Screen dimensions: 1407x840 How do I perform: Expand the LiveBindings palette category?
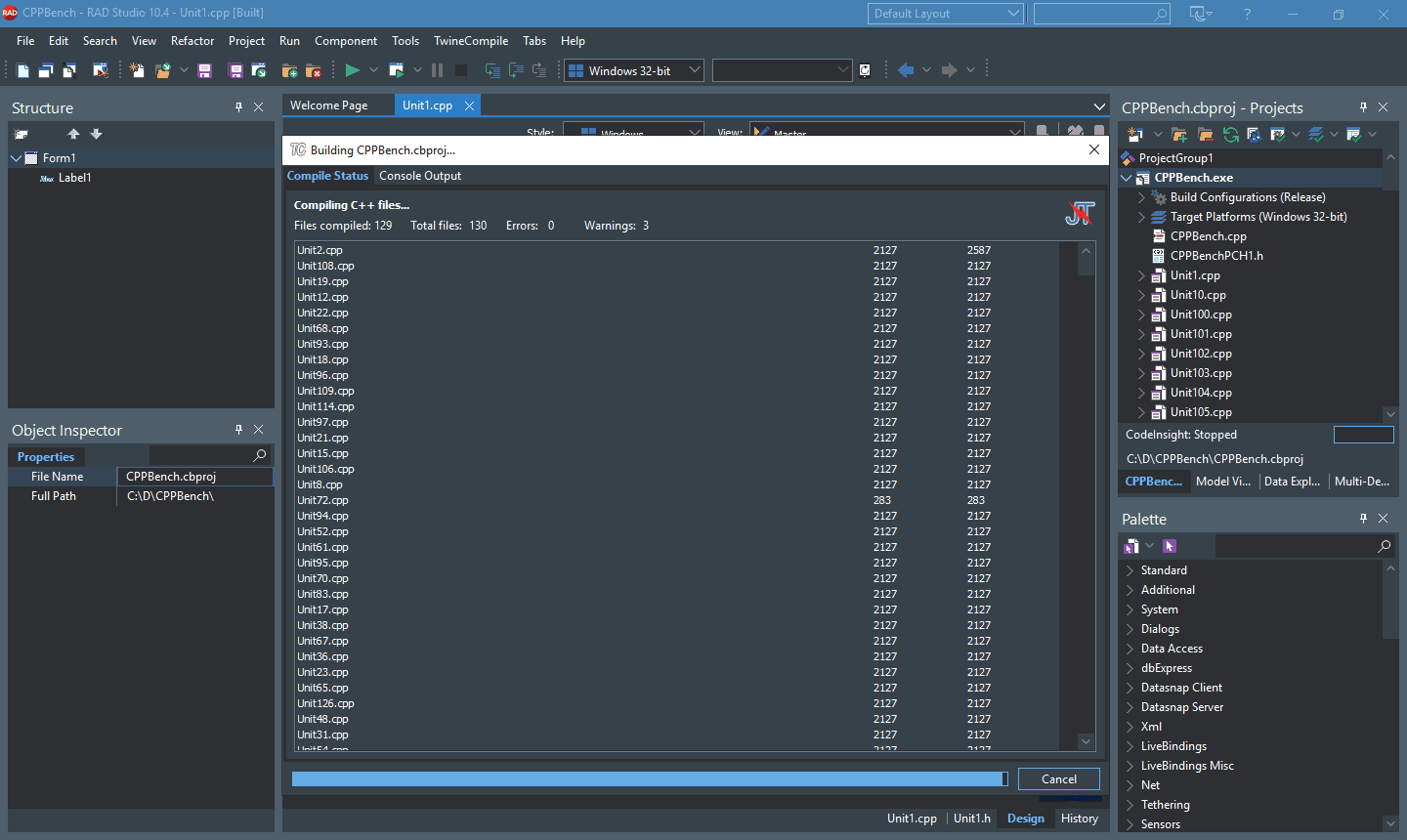click(1130, 746)
